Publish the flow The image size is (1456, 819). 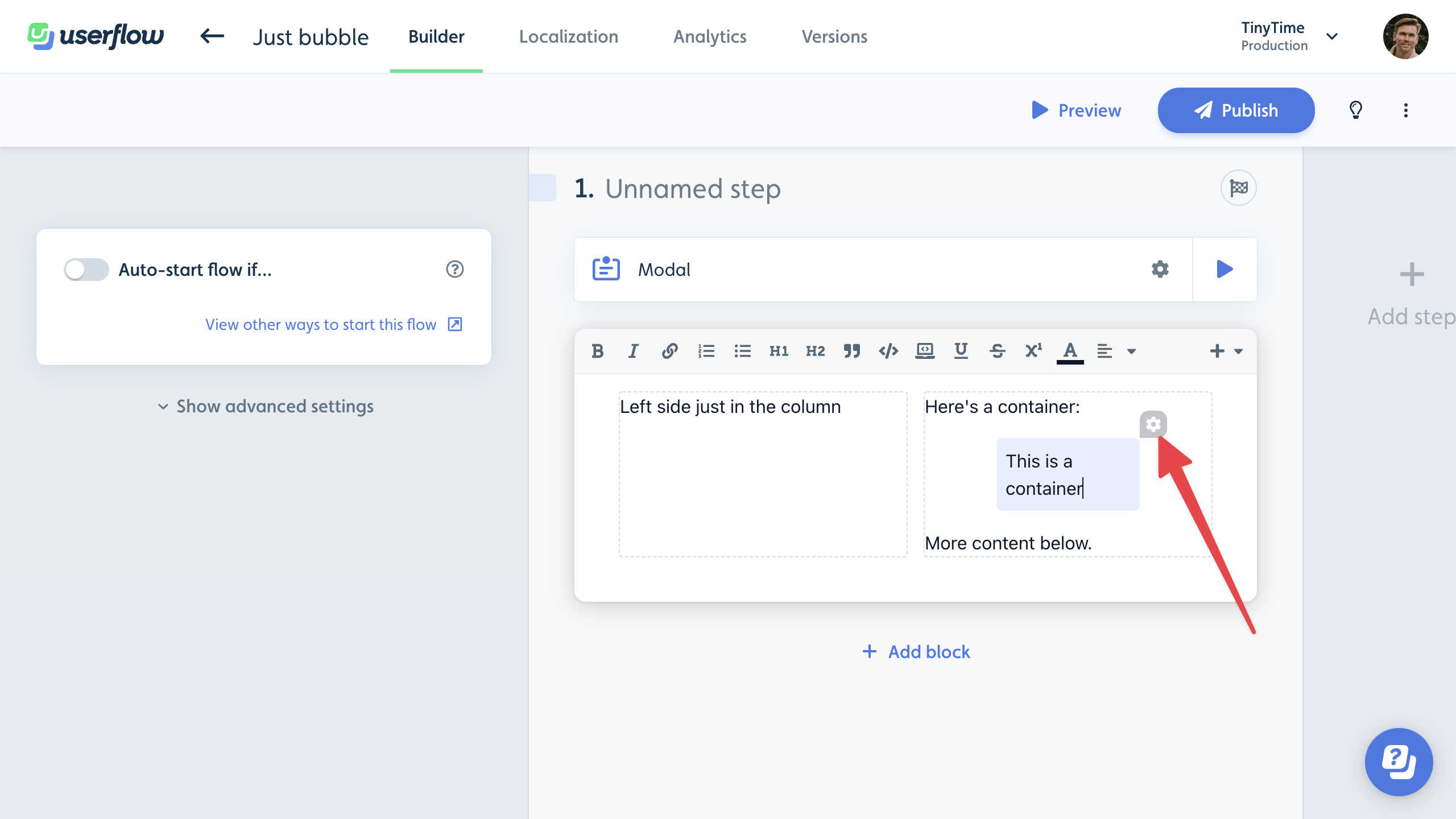pyautogui.click(x=1236, y=110)
